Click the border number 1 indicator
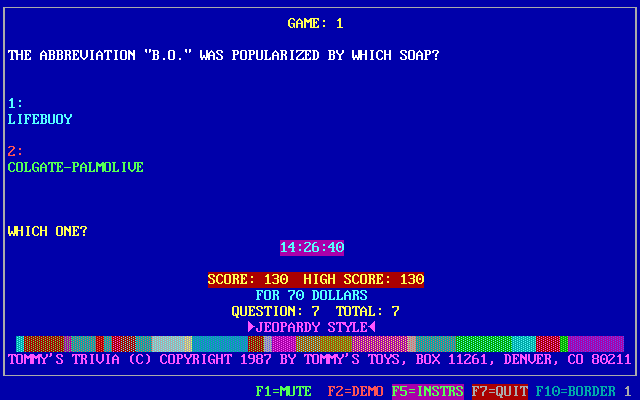640x400 pixels. click(x=628, y=391)
